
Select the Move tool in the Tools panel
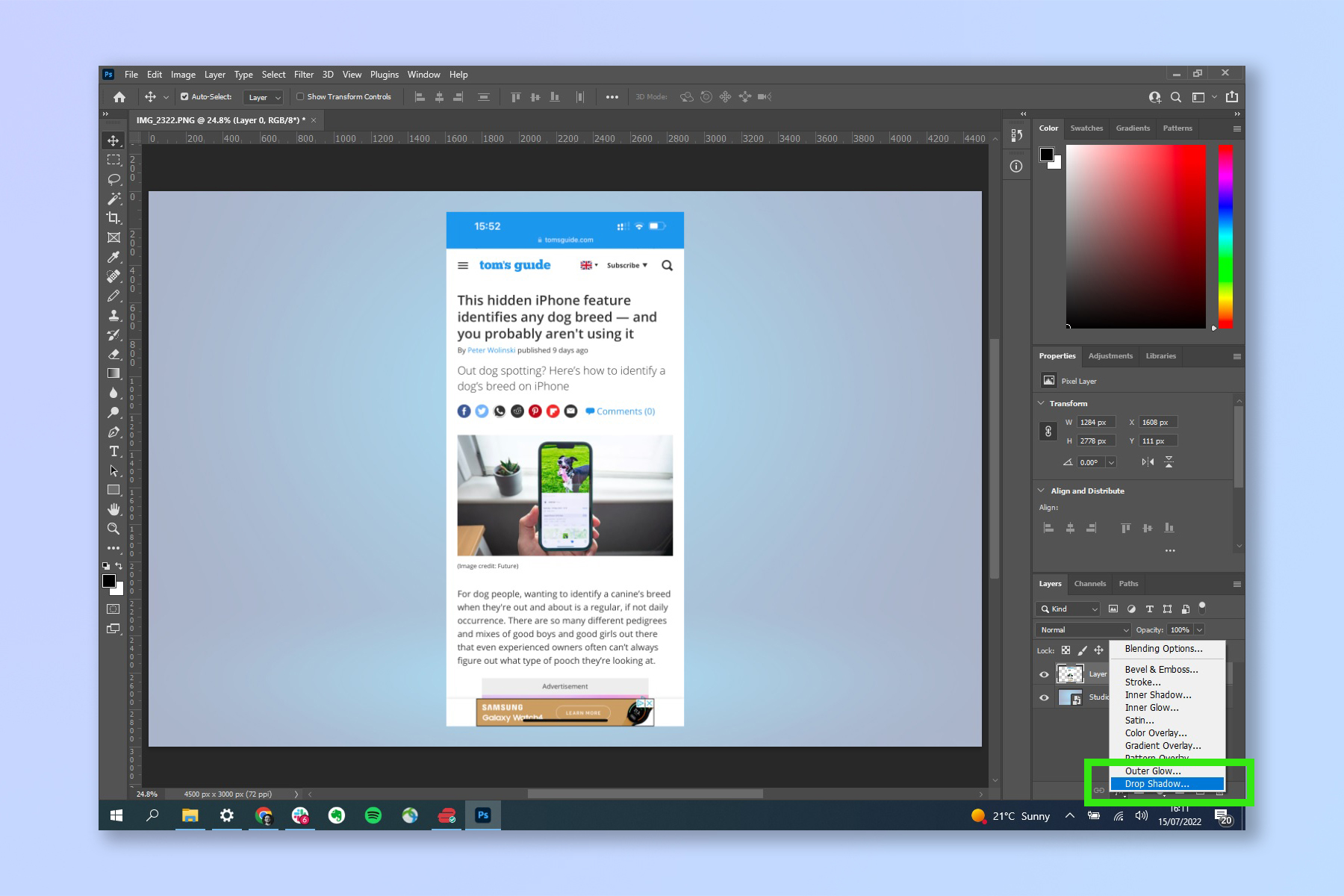point(113,140)
